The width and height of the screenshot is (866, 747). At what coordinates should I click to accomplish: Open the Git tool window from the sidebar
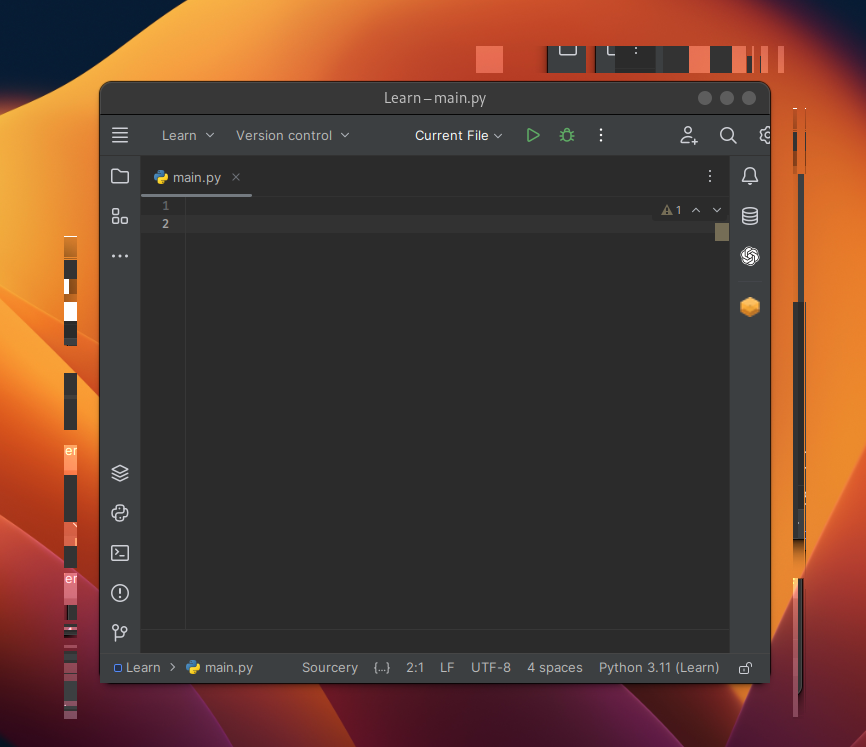[120, 633]
